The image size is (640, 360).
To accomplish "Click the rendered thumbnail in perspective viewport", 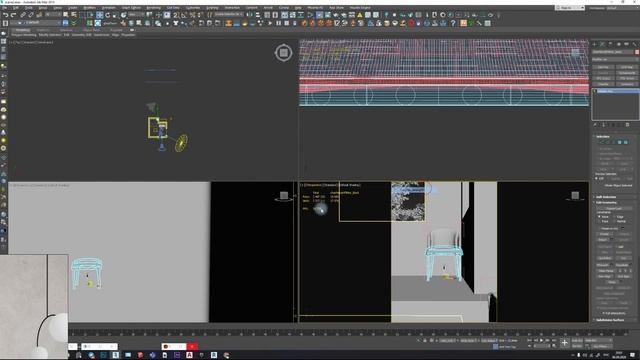I will click(x=408, y=202).
